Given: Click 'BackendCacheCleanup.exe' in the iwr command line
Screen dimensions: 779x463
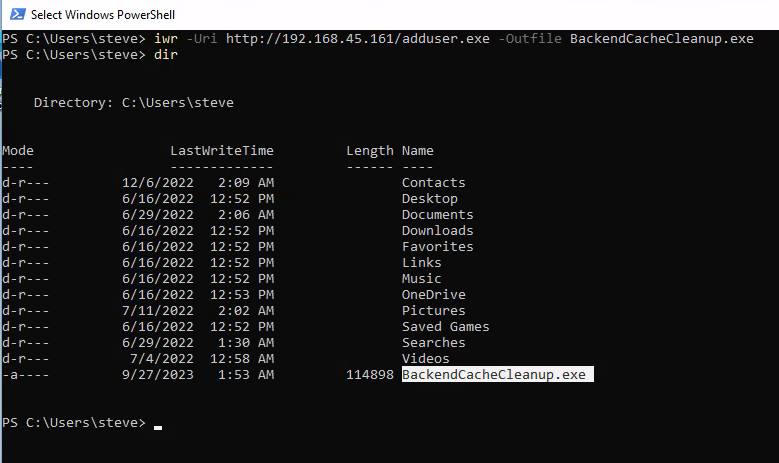Looking at the screenshot, I should tap(662, 39).
